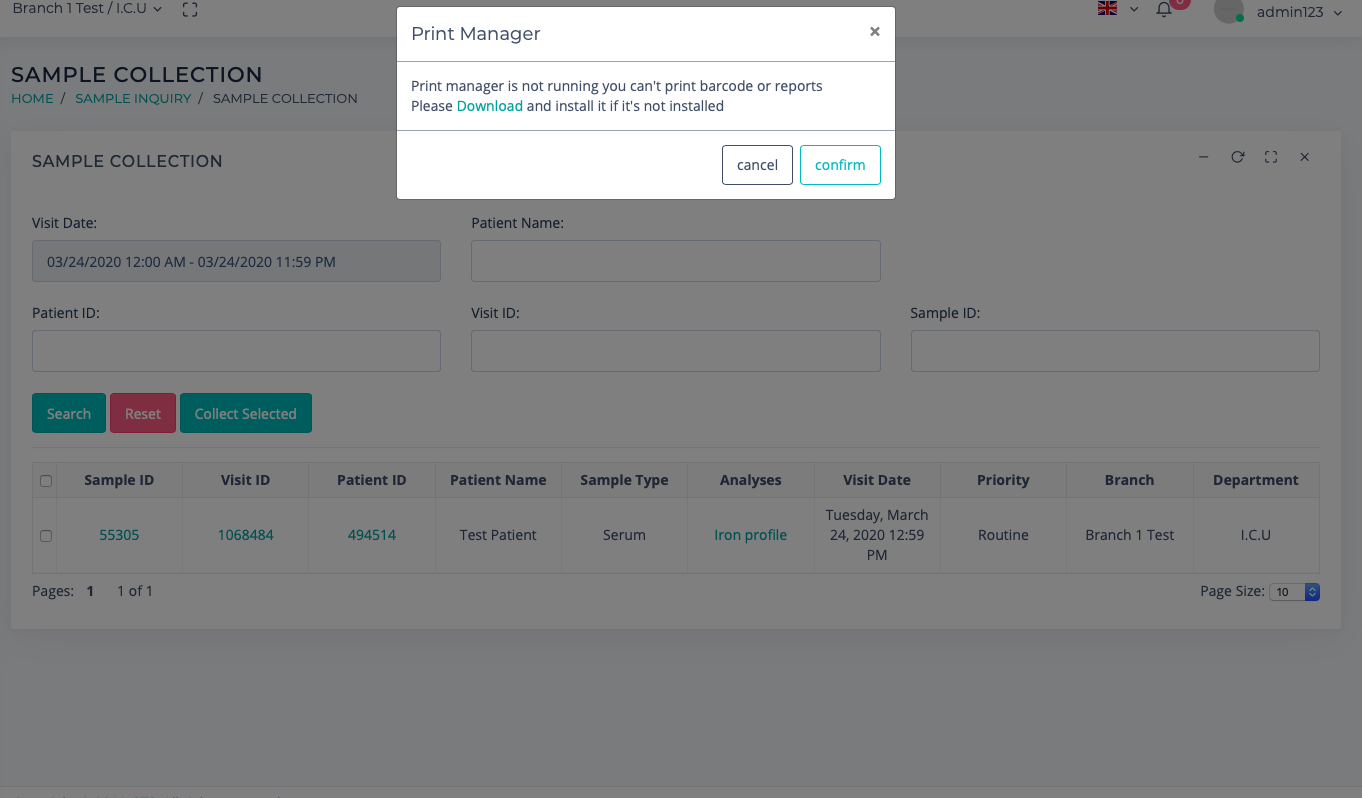Toggle the select-all checkbox in table header
The height and width of the screenshot is (798, 1362).
[x=46, y=481]
